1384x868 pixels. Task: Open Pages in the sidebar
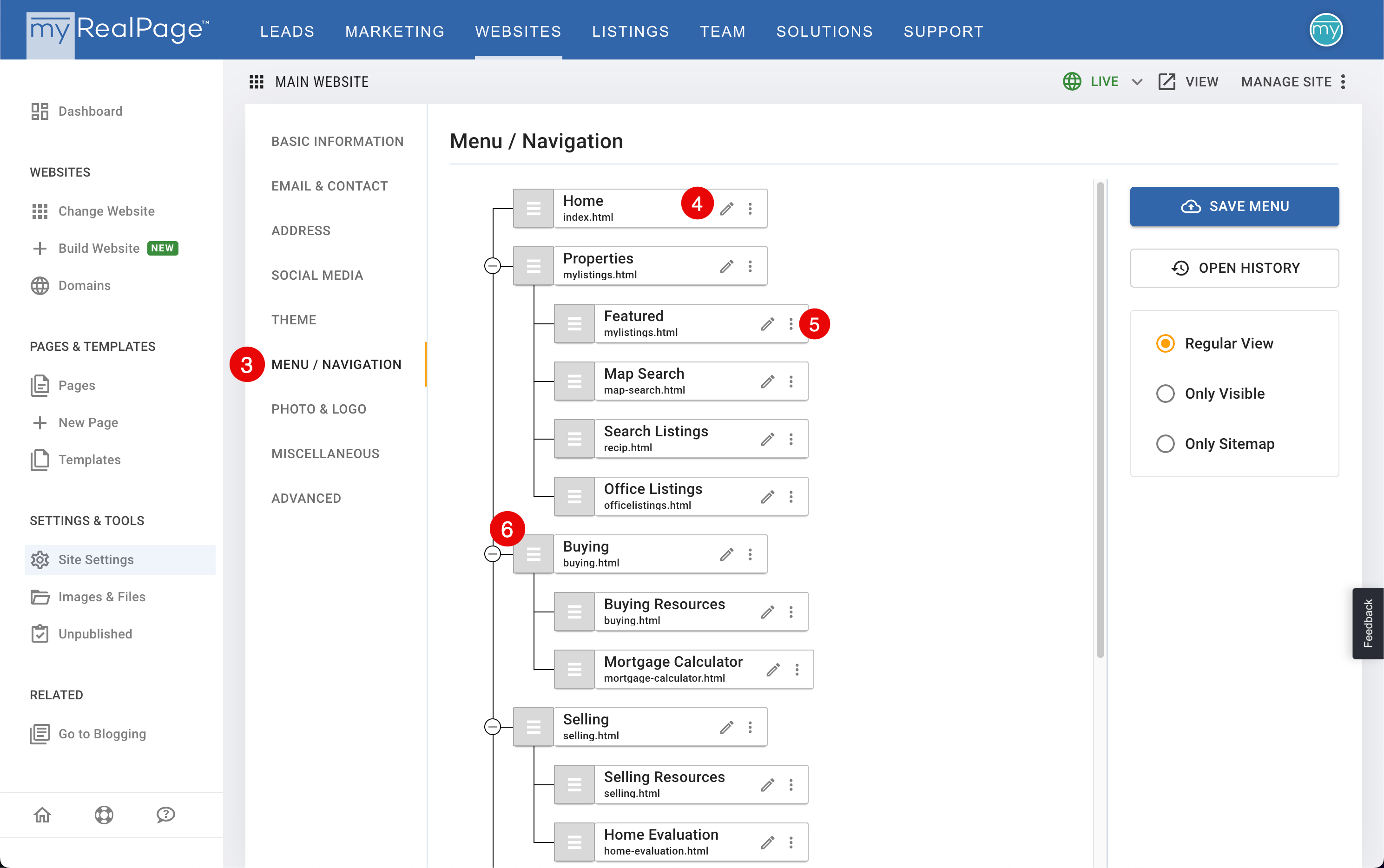pyautogui.click(x=63, y=385)
